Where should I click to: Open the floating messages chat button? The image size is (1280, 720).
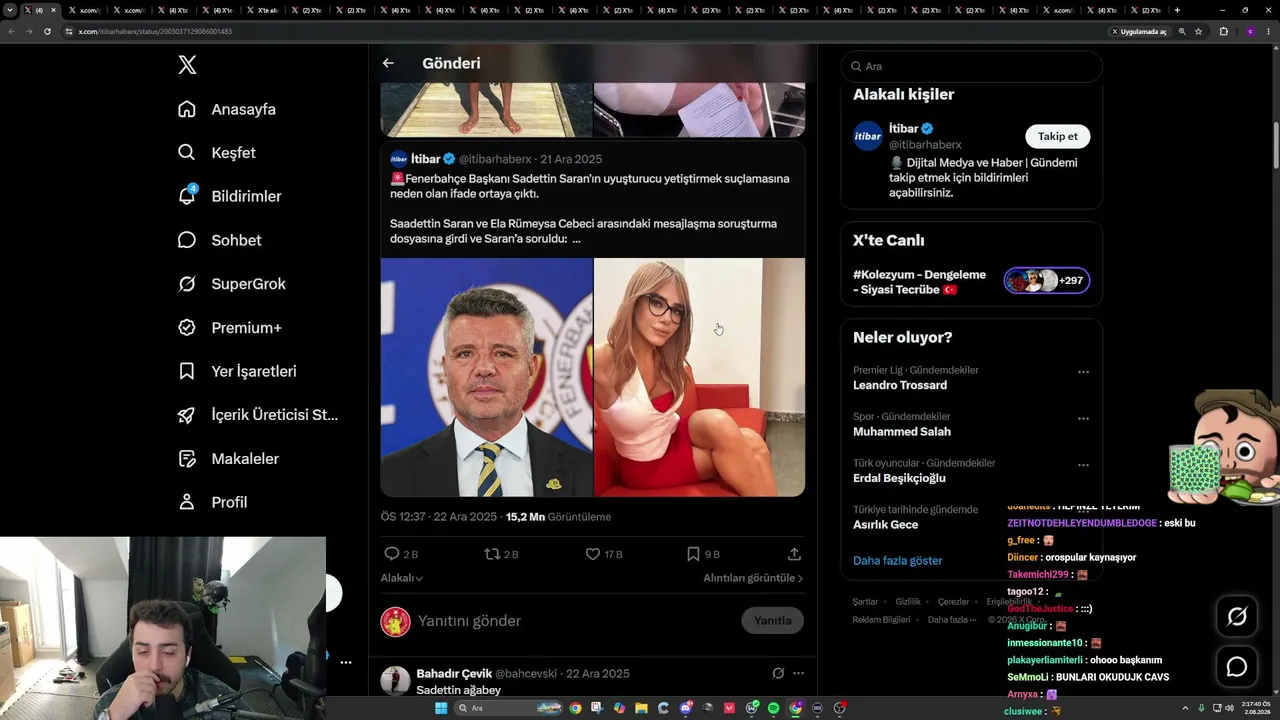coord(1237,667)
